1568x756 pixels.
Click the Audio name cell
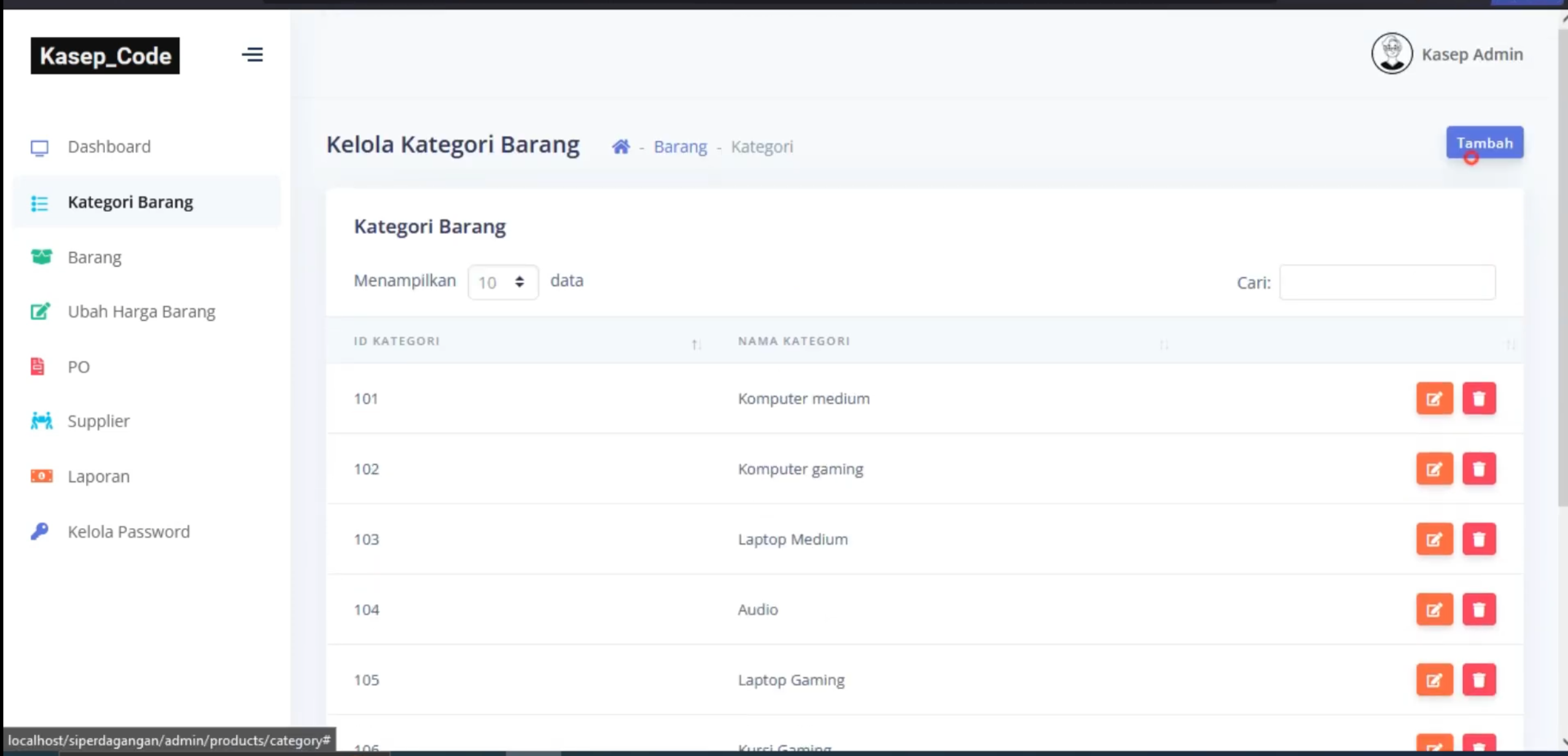tap(757, 610)
